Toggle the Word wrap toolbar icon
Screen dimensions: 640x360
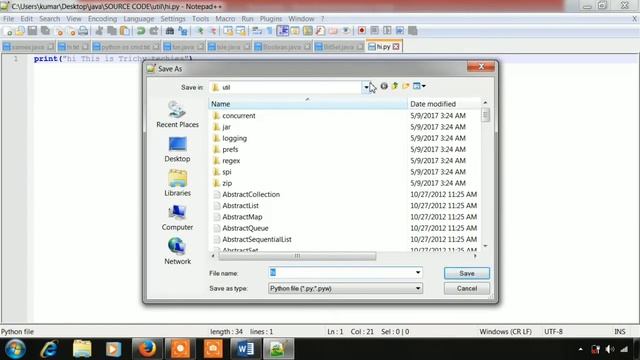click(x=257, y=31)
